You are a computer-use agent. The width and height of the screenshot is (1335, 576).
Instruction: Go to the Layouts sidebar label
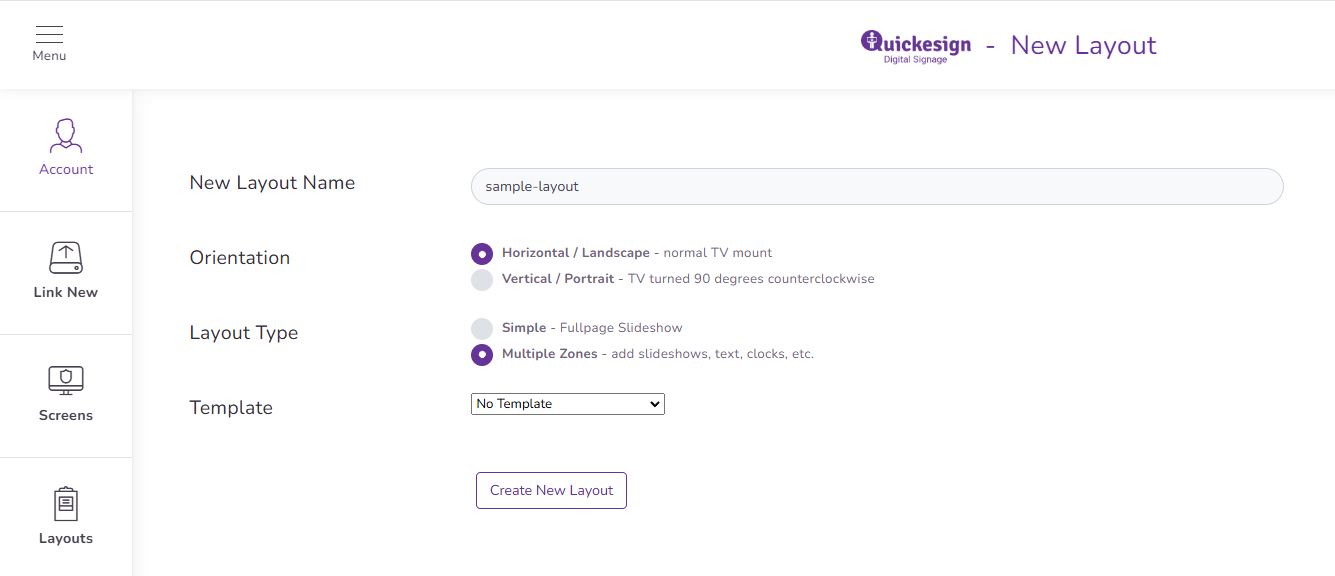66,539
